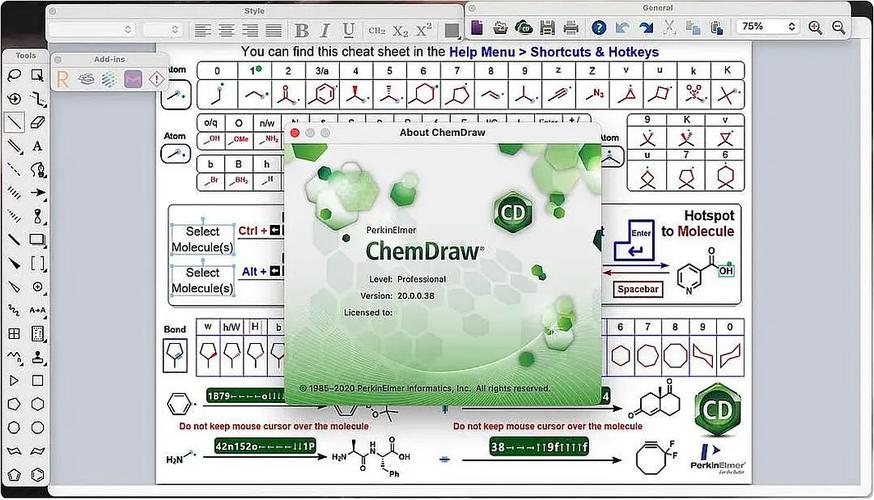874x500 pixels.
Task: Select the Dashed Bond tool
Action: [14, 169]
